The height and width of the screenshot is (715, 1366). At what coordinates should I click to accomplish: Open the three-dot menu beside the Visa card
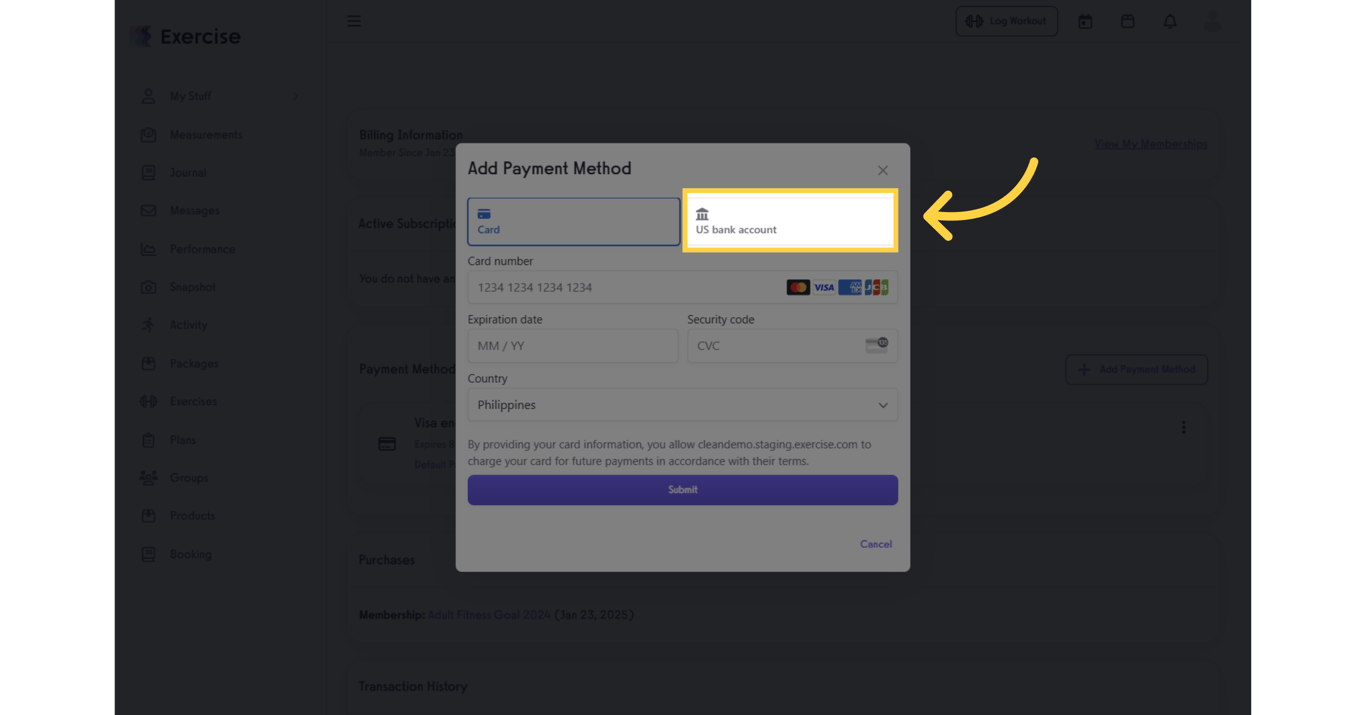[1183, 426]
